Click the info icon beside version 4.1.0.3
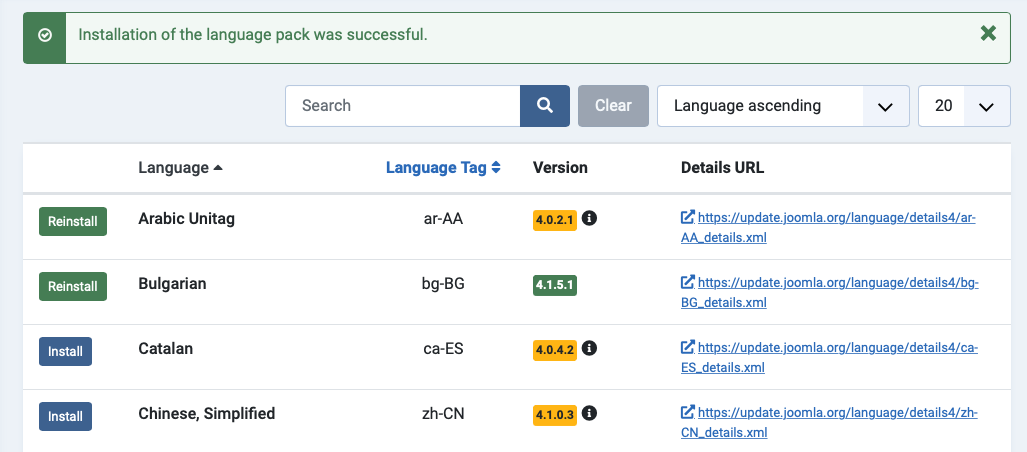 point(589,413)
